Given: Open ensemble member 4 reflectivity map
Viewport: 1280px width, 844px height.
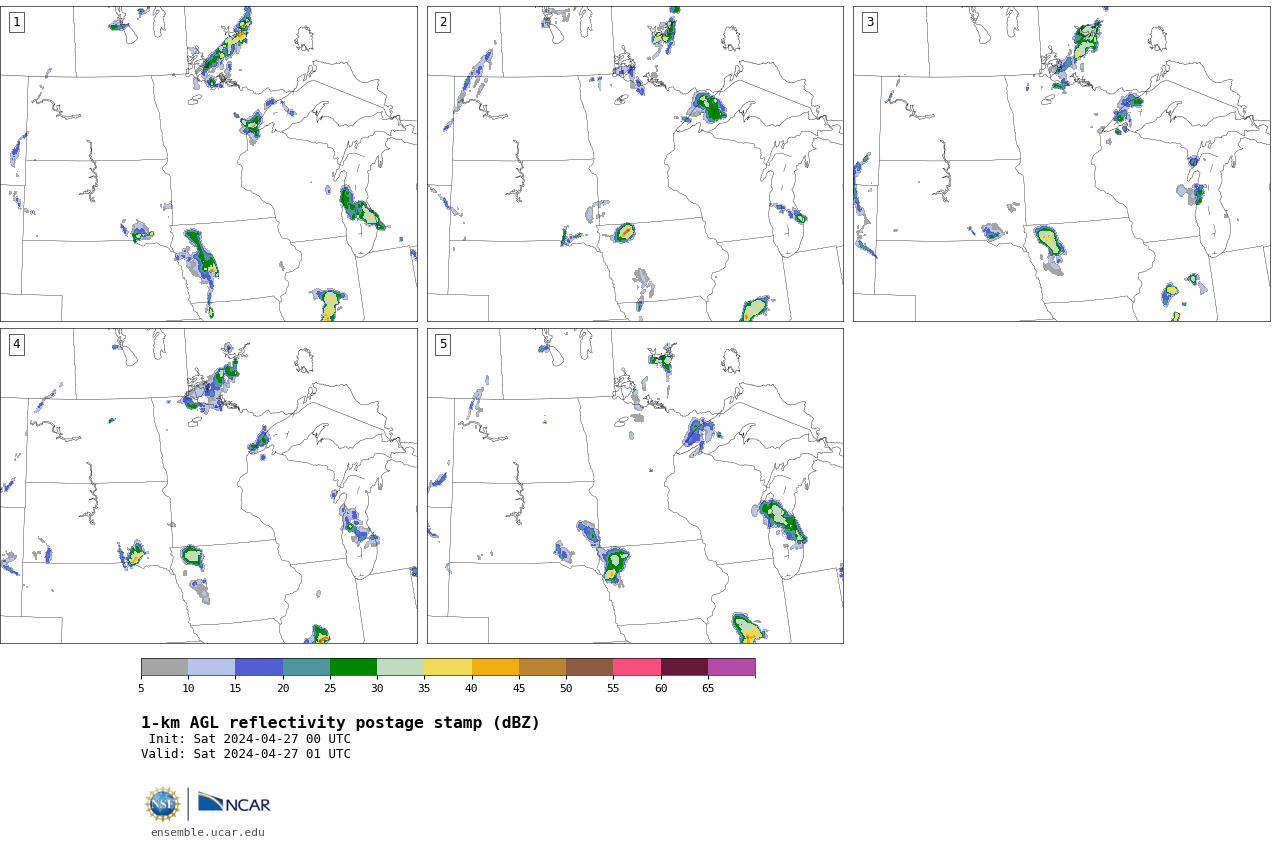Looking at the screenshot, I should pyautogui.click(x=208, y=486).
